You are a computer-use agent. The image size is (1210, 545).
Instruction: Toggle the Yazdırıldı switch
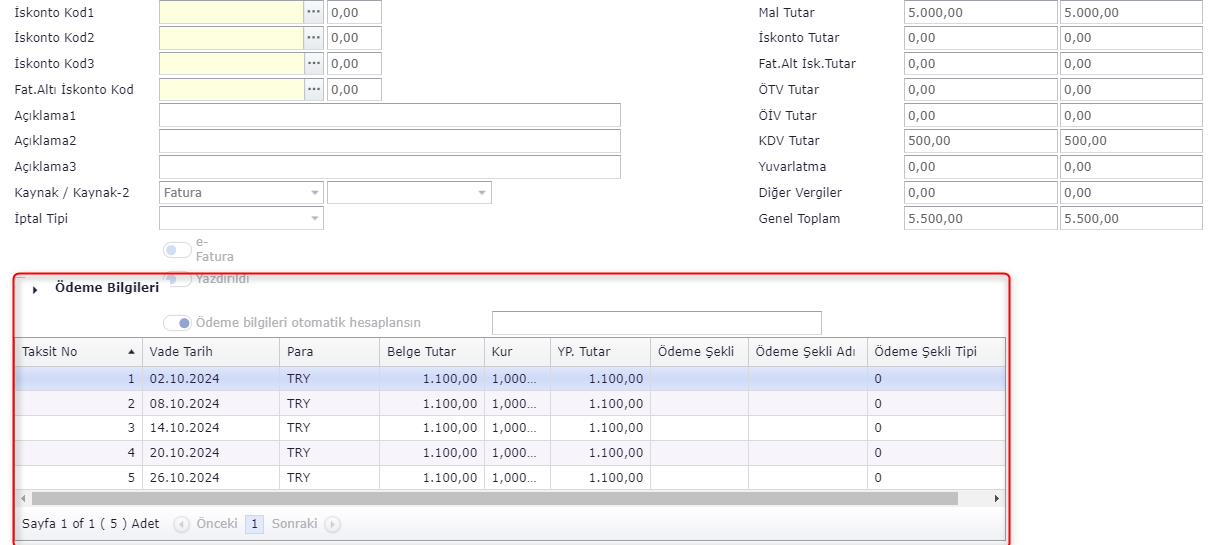pos(177,279)
